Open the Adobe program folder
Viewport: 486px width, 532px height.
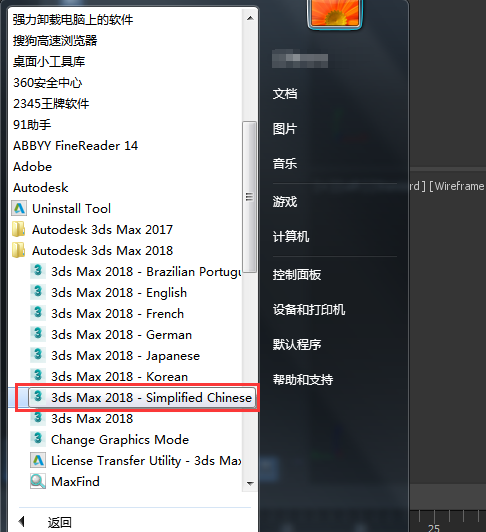click(x=32, y=167)
